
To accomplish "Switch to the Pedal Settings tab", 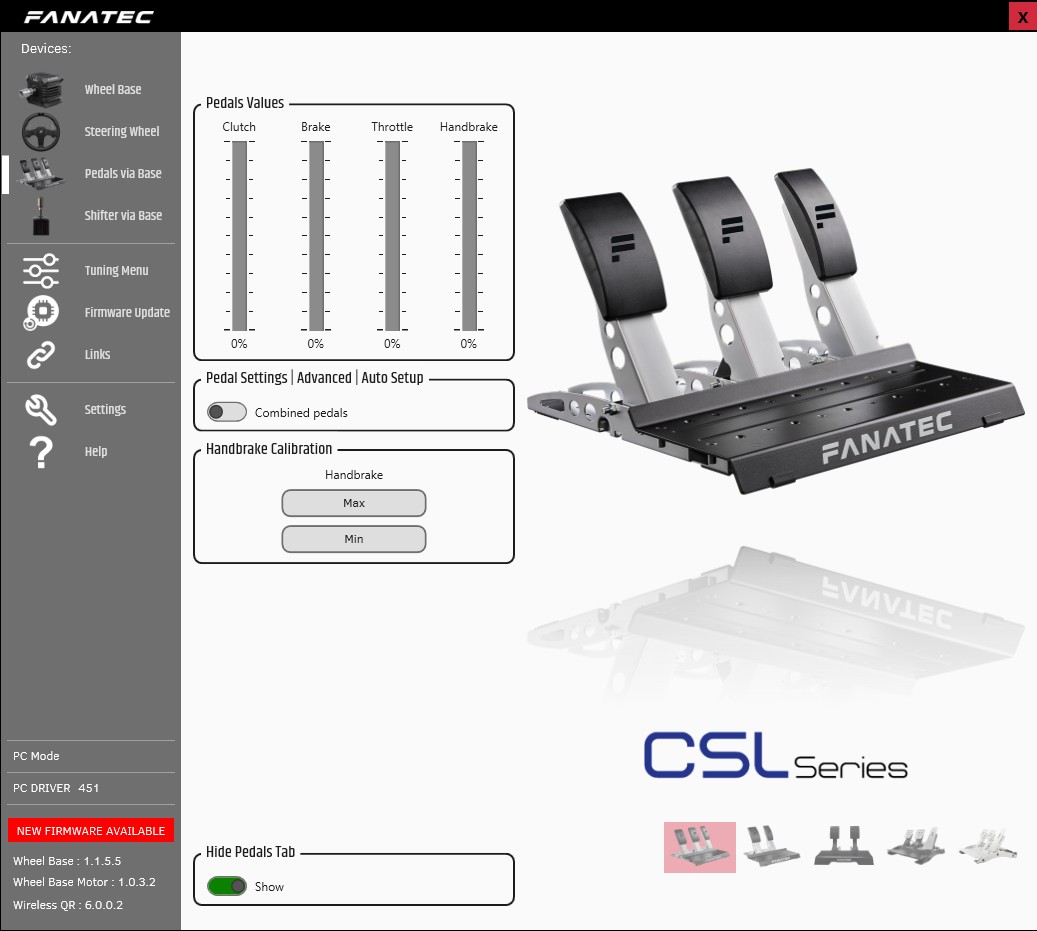I will click(247, 378).
